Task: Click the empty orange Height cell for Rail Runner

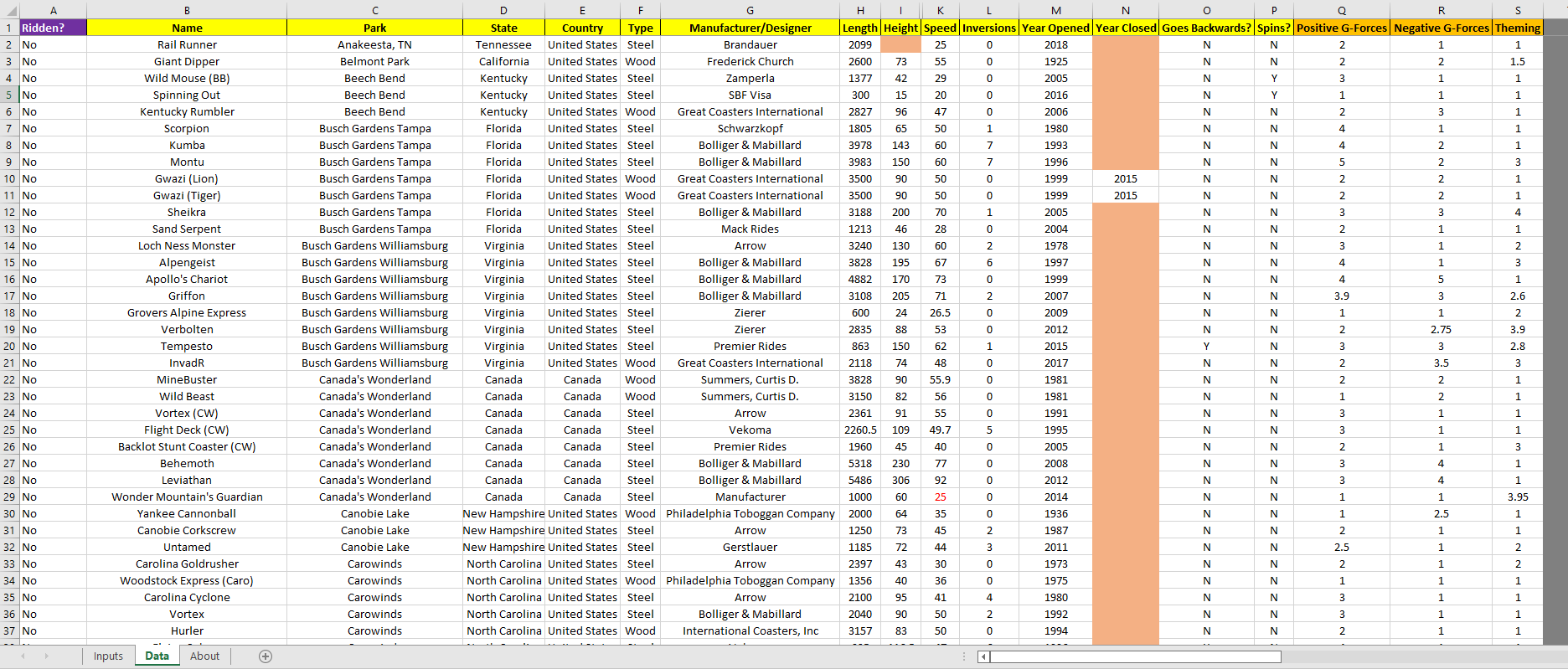Action: (x=900, y=44)
